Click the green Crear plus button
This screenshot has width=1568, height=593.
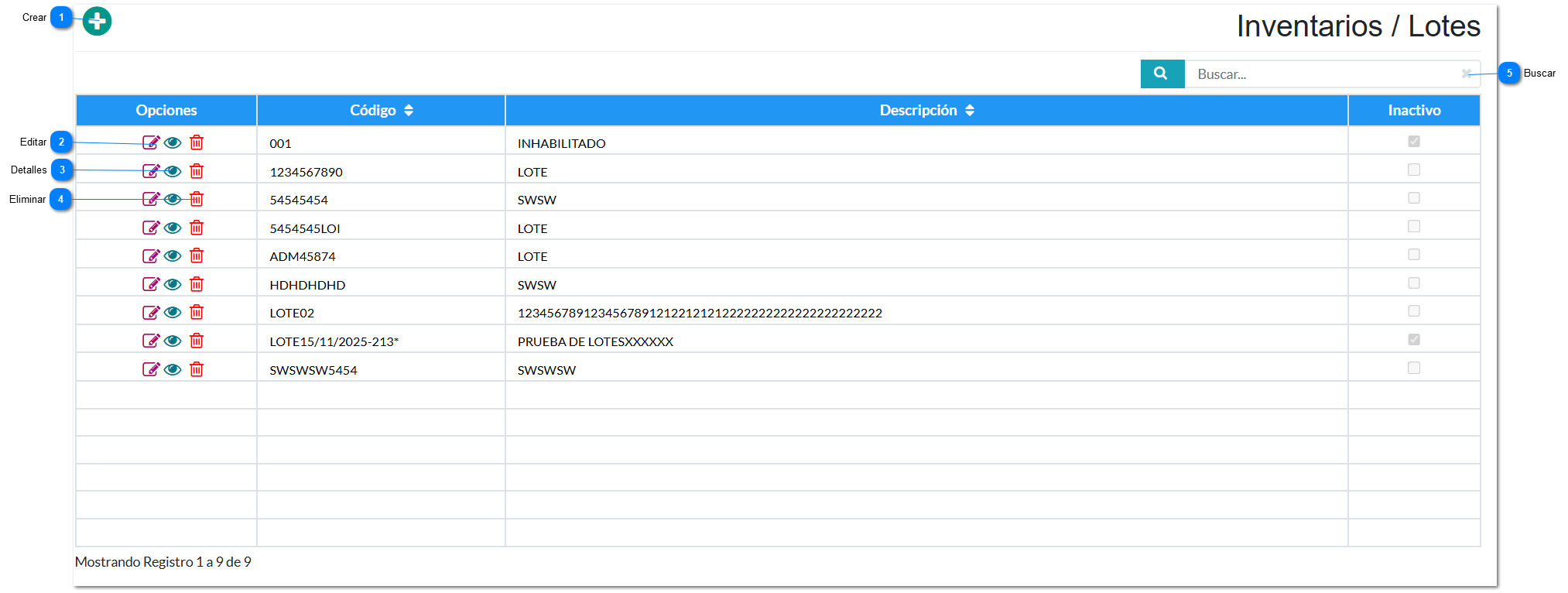click(x=97, y=21)
